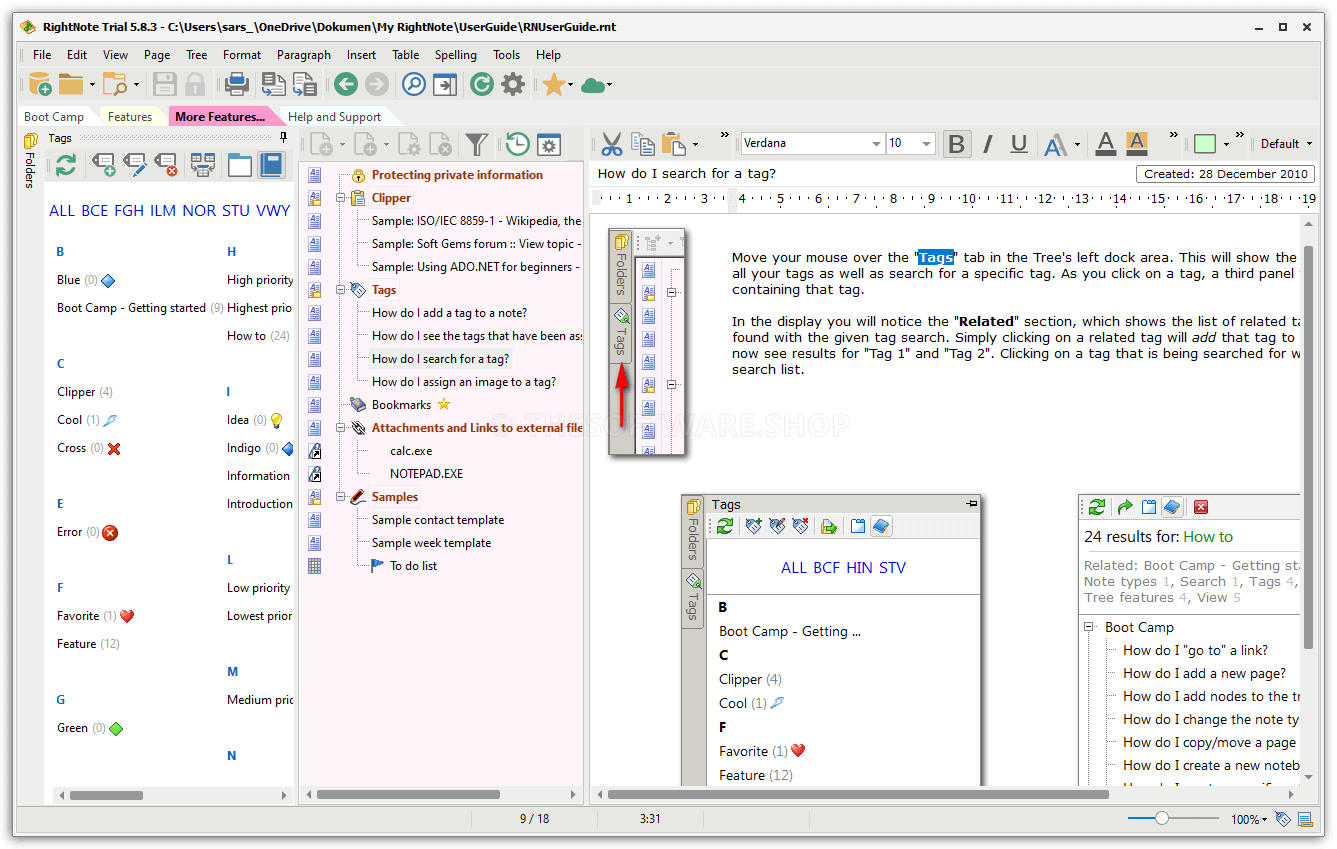Open the Spelling menu
The image size is (1337, 849).
[456, 55]
